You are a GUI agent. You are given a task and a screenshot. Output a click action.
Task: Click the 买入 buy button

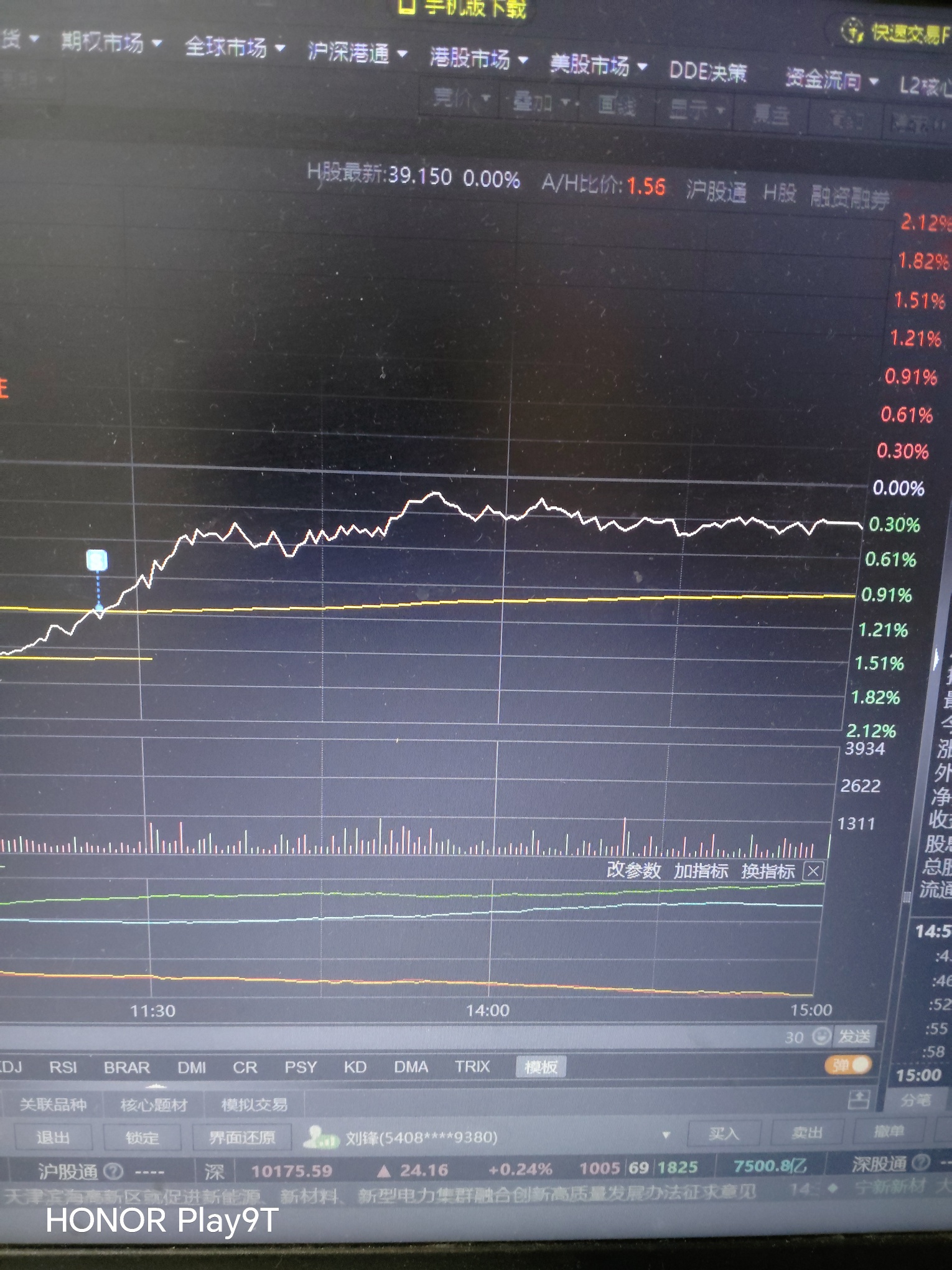(x=724, y=1134)
